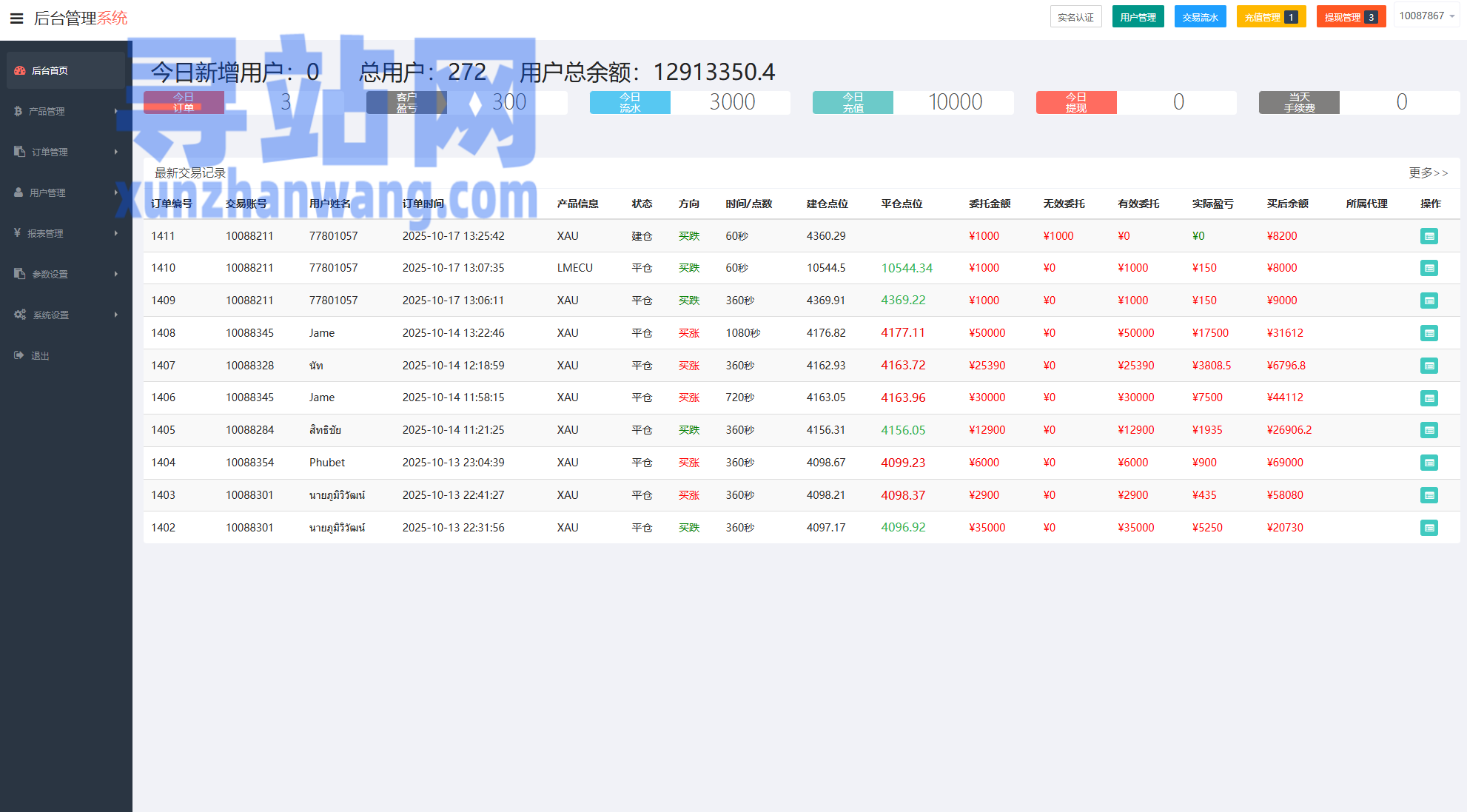Open 充值管理 with badge 1
The image size is (1467, 812).
click(1270, 17)
